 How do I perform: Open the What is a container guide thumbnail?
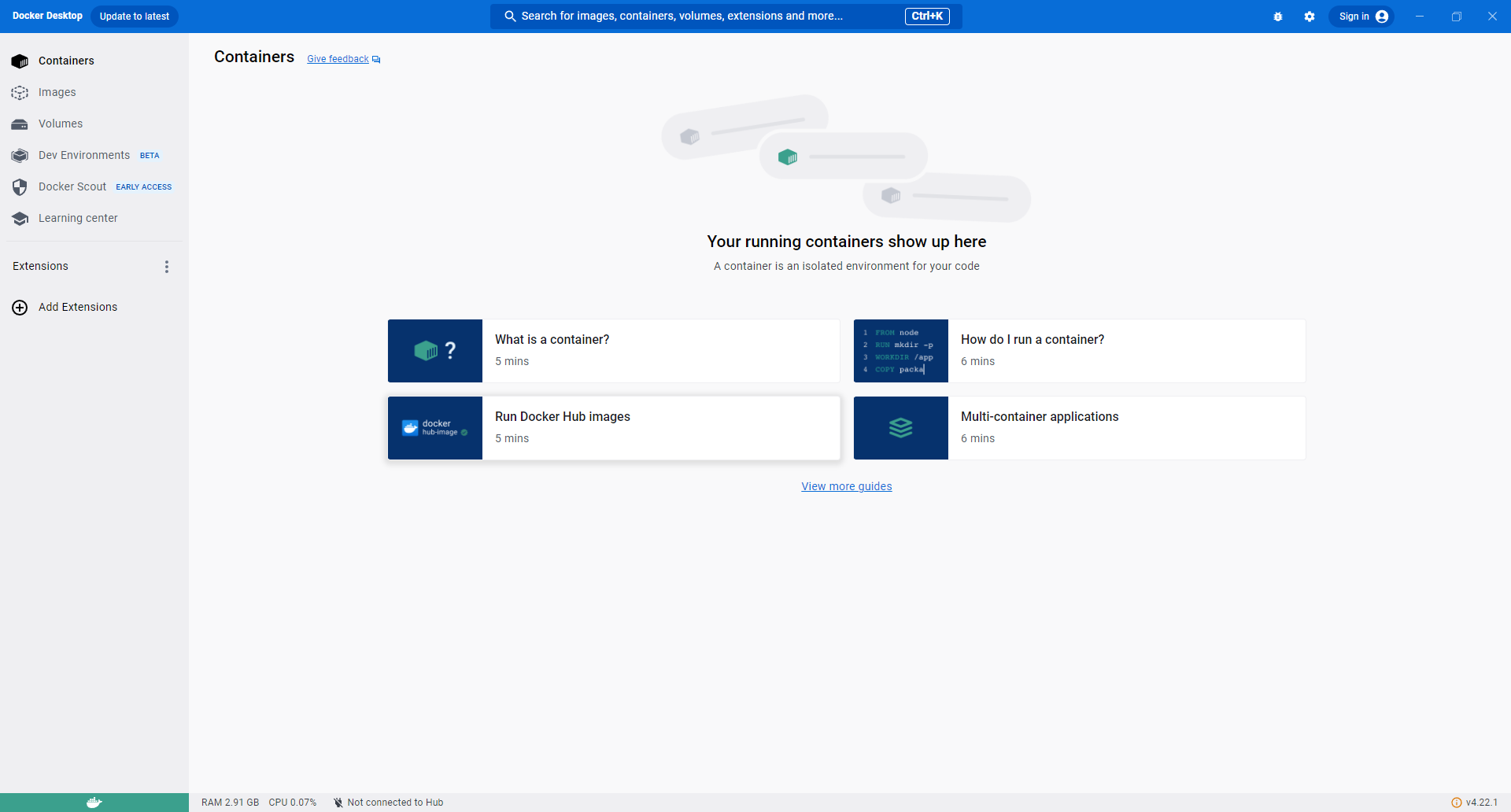pyautogui.click(x=435, y=351)
